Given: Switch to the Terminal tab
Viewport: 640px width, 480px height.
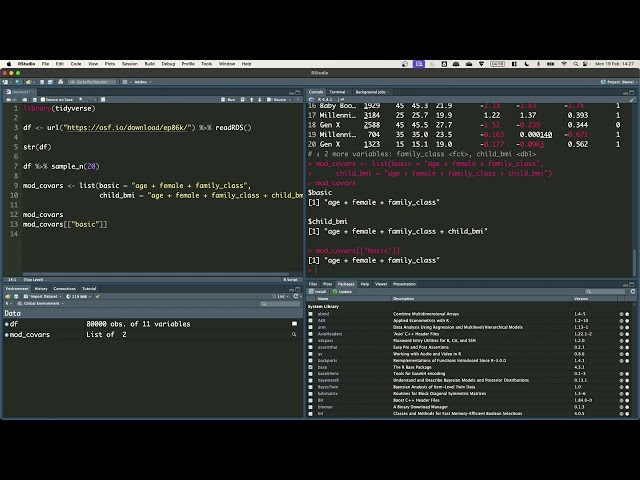Looking at the screenshot, I should 337,92.
